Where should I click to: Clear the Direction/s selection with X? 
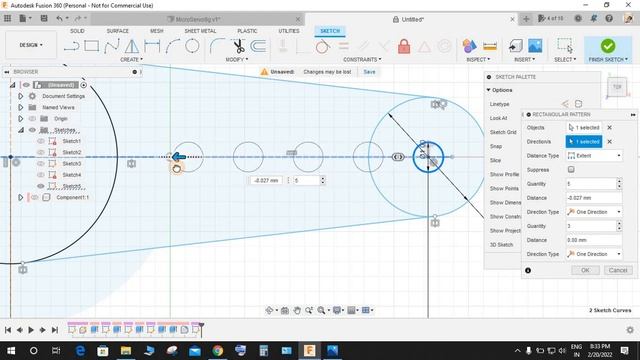point(609,142)
